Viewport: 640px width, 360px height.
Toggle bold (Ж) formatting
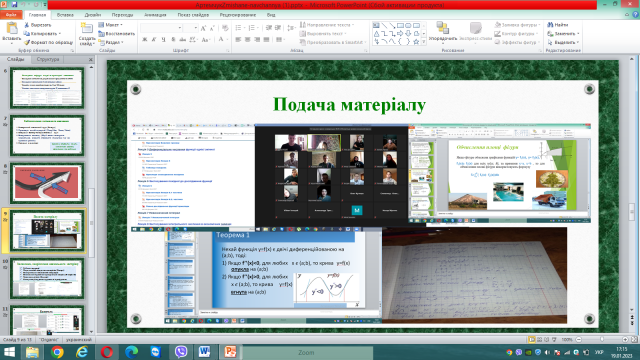coord(144,40)
